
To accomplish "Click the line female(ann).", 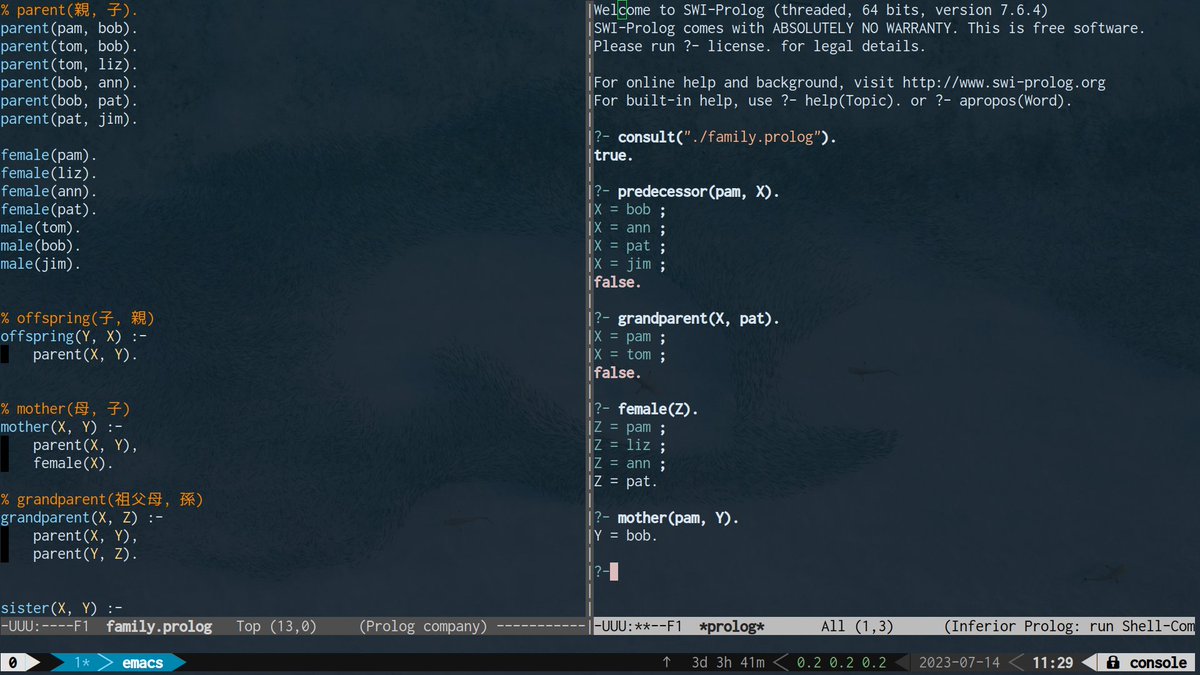I will (49, 191).
